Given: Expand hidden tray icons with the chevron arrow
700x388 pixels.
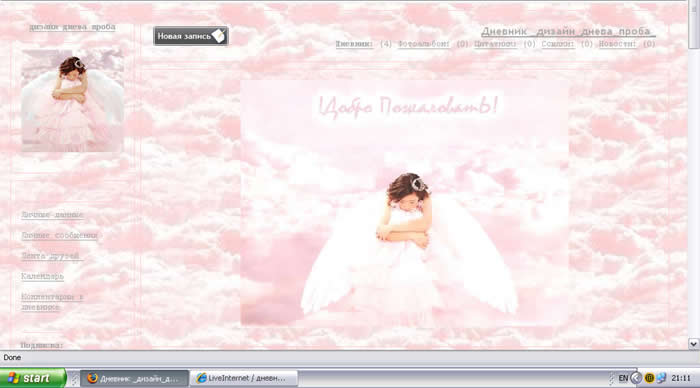Looking at the screenshot, I should [636, 378].
